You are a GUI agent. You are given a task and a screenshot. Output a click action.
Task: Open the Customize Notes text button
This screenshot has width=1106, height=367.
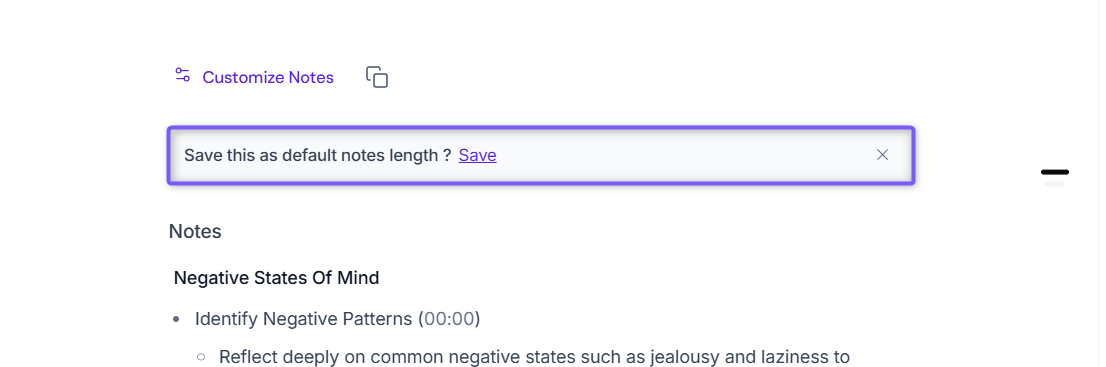pyautogui.click(x=268, y=78)
